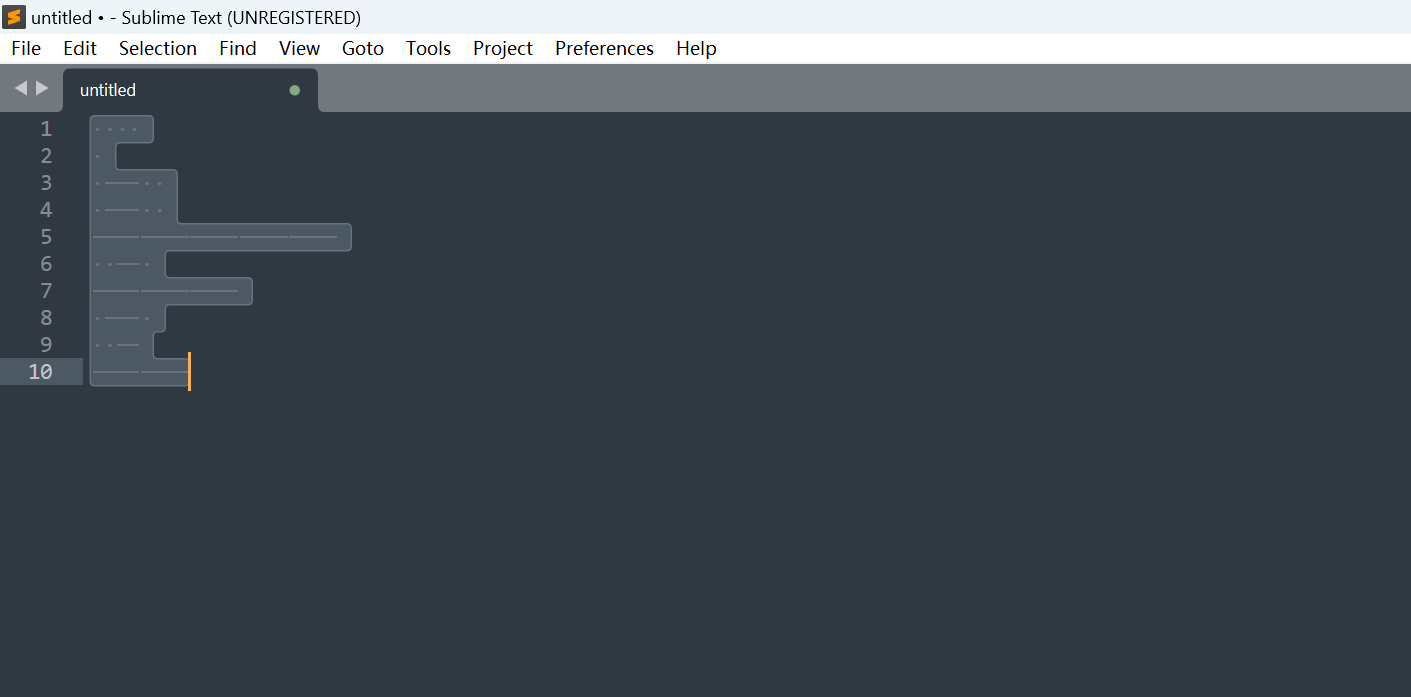The height and width of the screenshot is (697, 1411).
Task: Open the Find menu
Action: click(238, 48)
